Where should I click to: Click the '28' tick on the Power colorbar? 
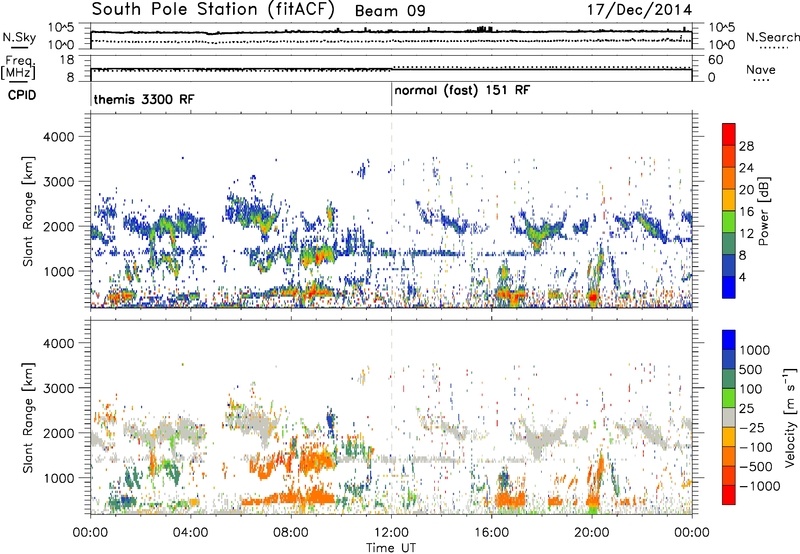tap(746, 146)
